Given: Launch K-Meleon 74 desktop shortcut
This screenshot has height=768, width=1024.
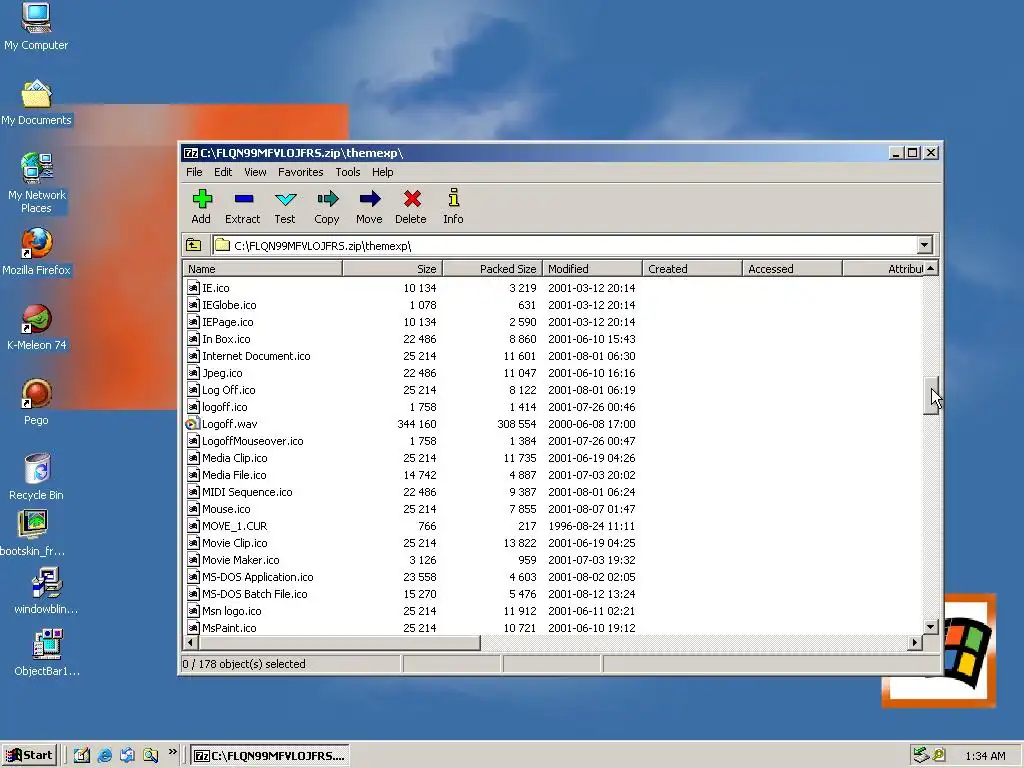Looking at the screenshot, I should tap(36, 319).
